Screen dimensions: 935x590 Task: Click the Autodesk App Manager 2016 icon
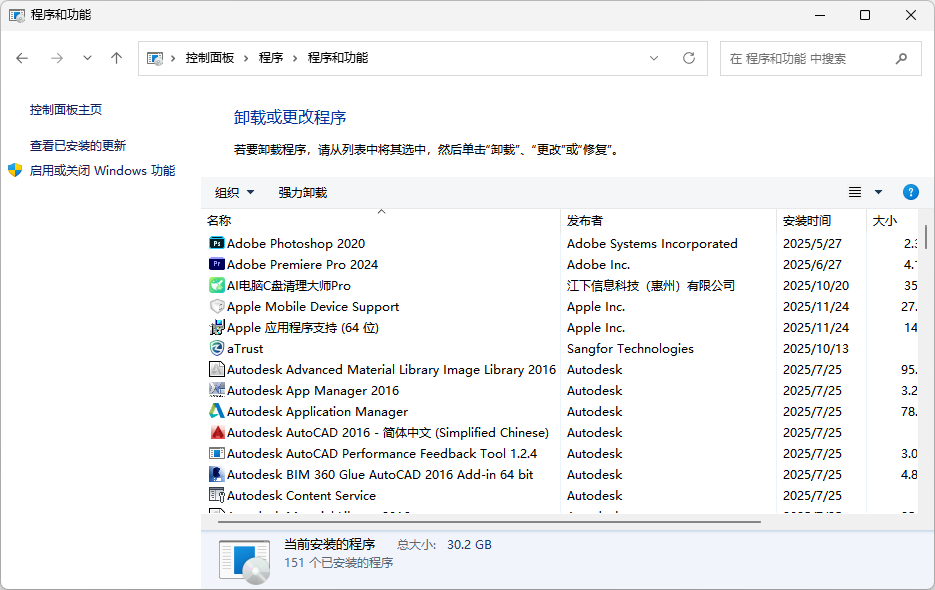[x=216, y=390]
